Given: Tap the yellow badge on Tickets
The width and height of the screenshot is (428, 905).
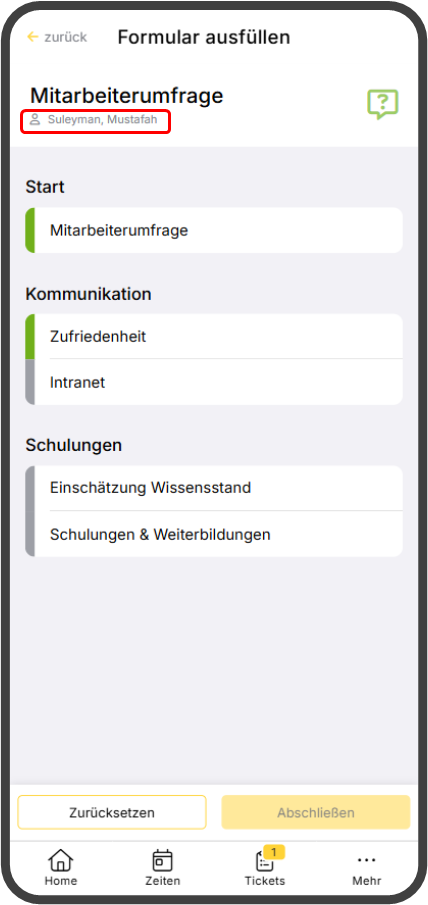Looking at the screenshot, I should [274, 852].
